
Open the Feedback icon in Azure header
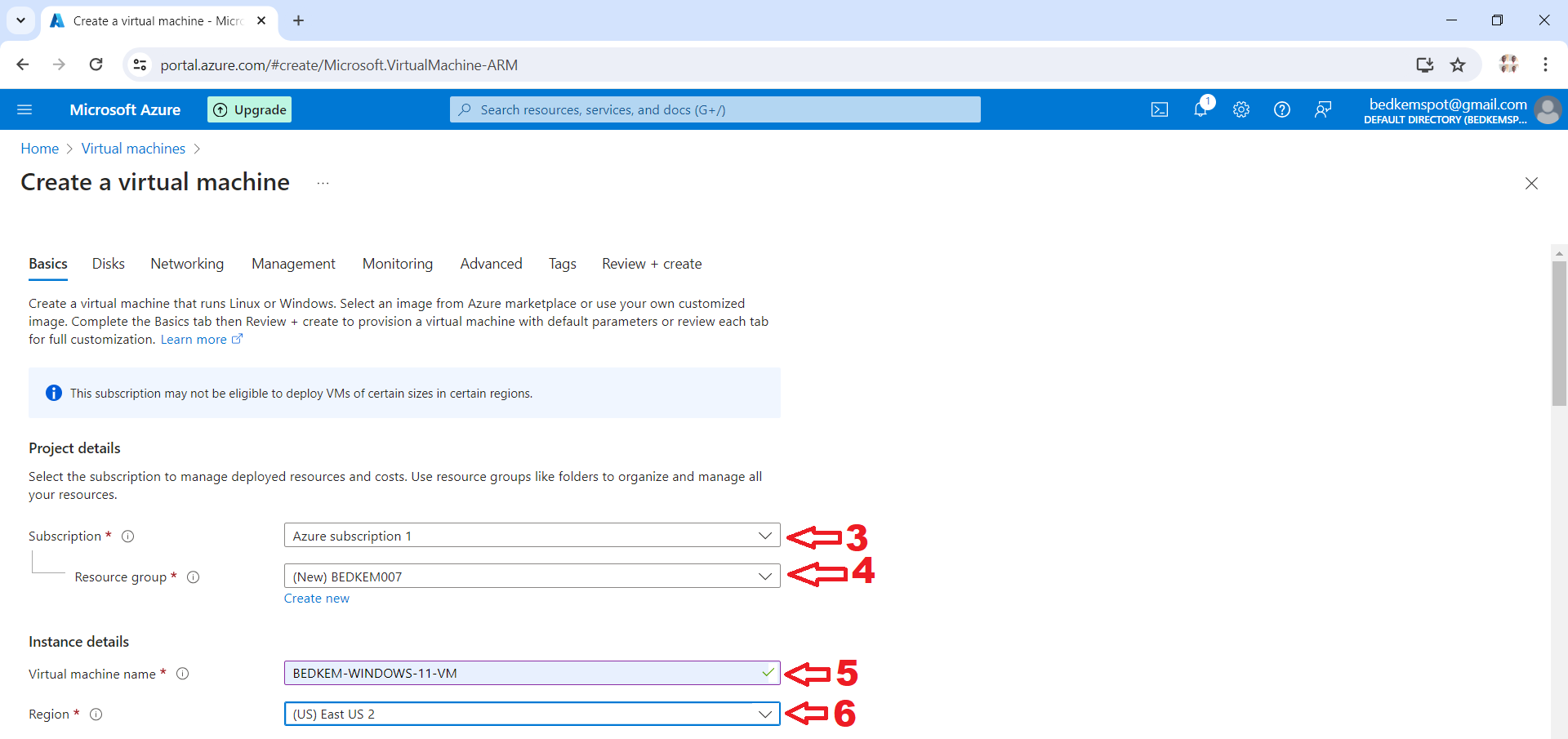1323,109
